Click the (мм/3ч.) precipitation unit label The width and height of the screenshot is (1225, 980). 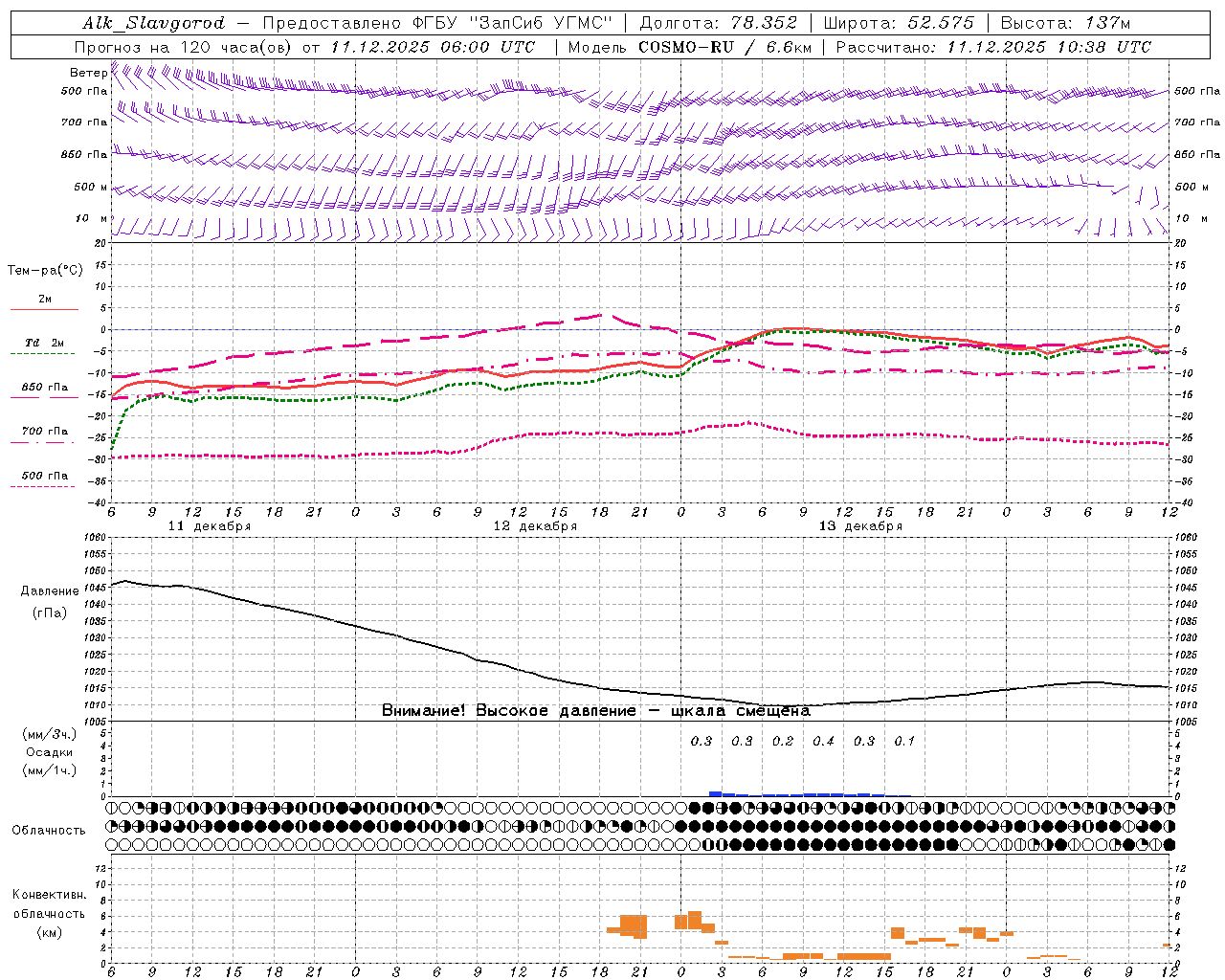click(50, 734)
